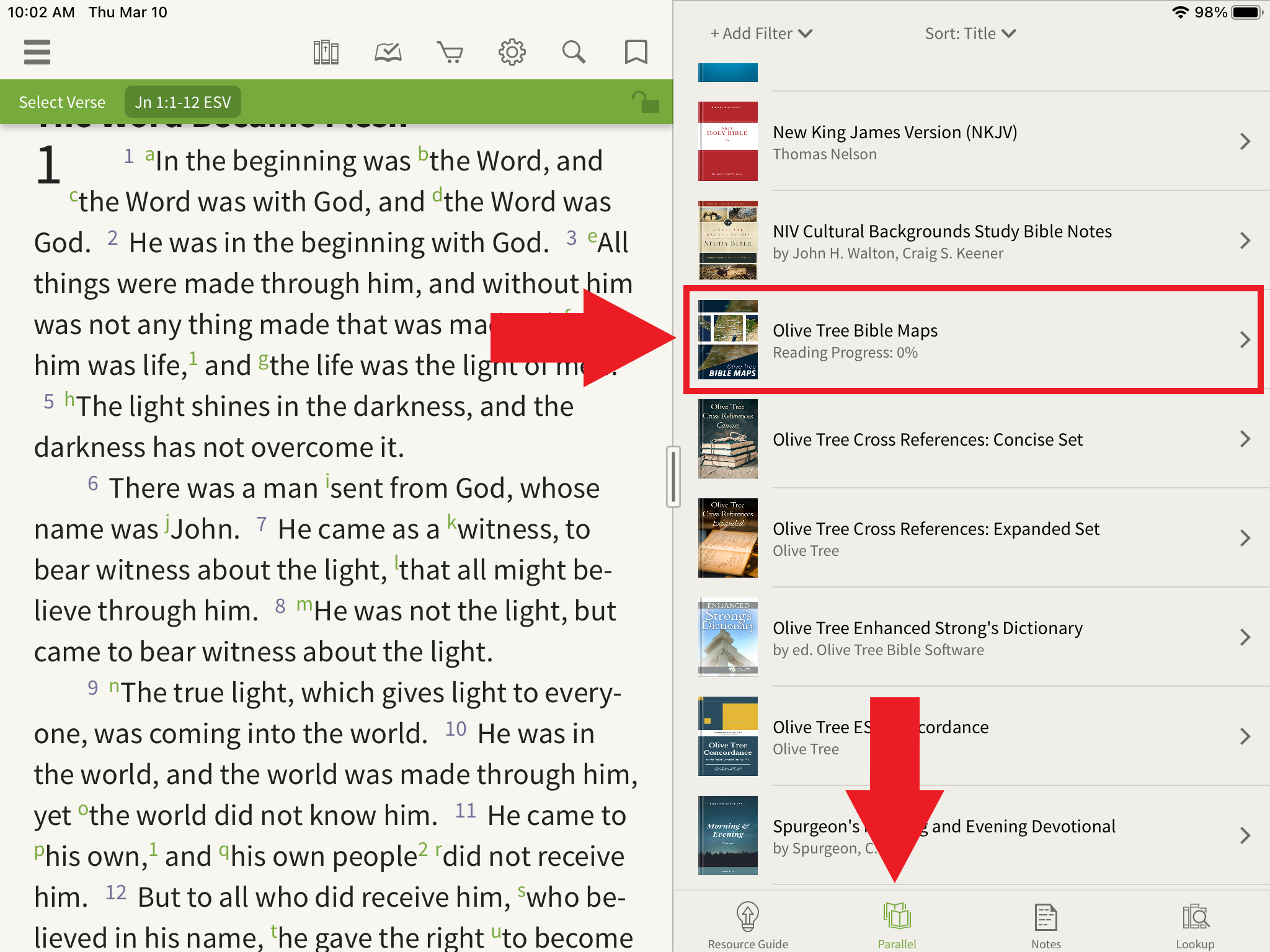Switch to the Lookup tab
Image resolution: width=1270 pixels, height=952 pixels.
click(1195, 925)
